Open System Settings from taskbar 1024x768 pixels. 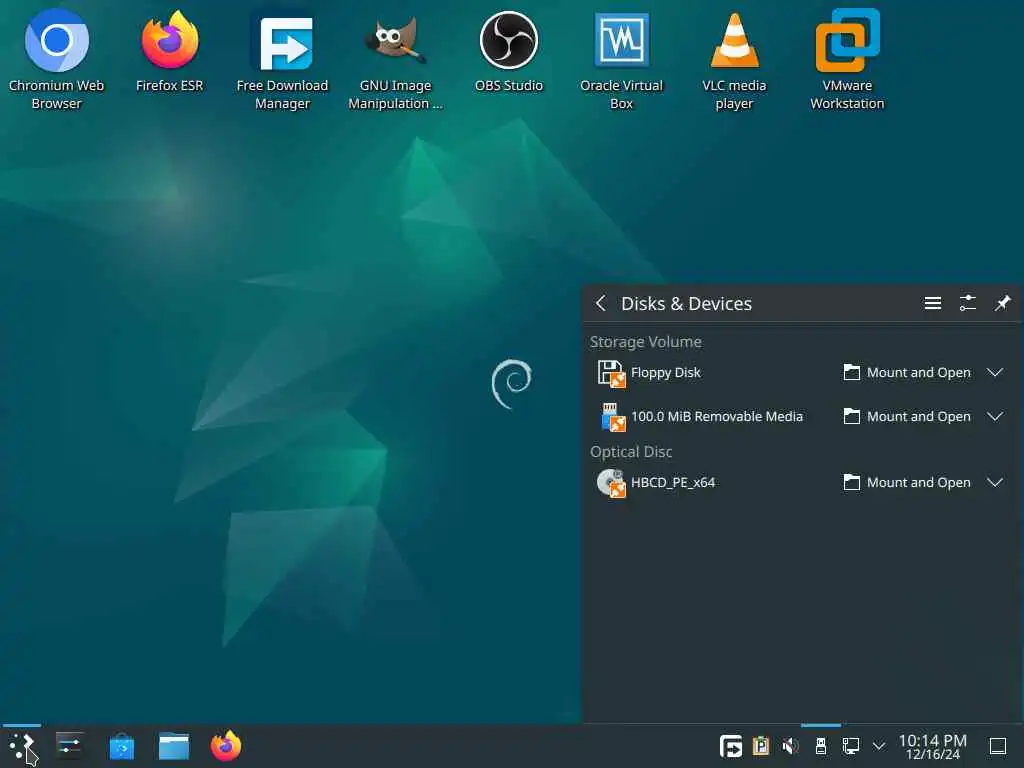[69, 746]
